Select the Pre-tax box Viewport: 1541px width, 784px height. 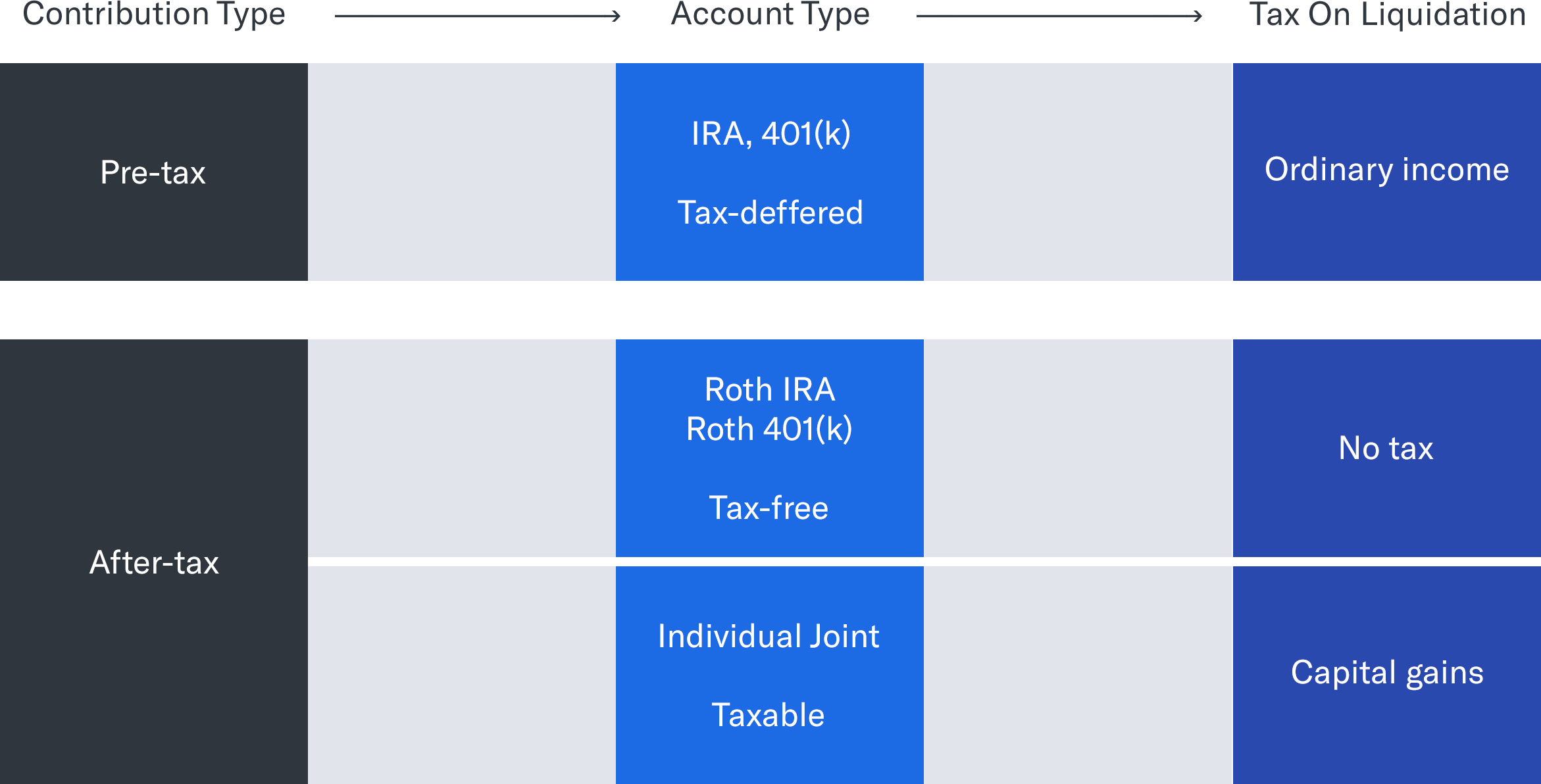[154, 172]
